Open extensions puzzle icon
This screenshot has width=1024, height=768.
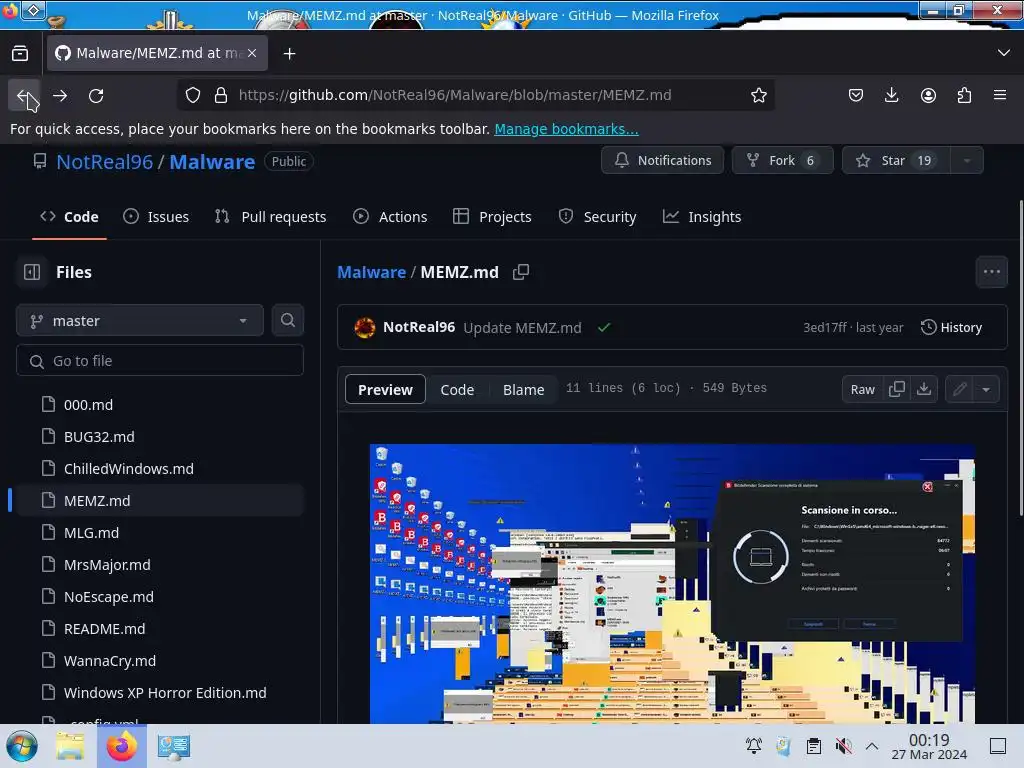964,95
